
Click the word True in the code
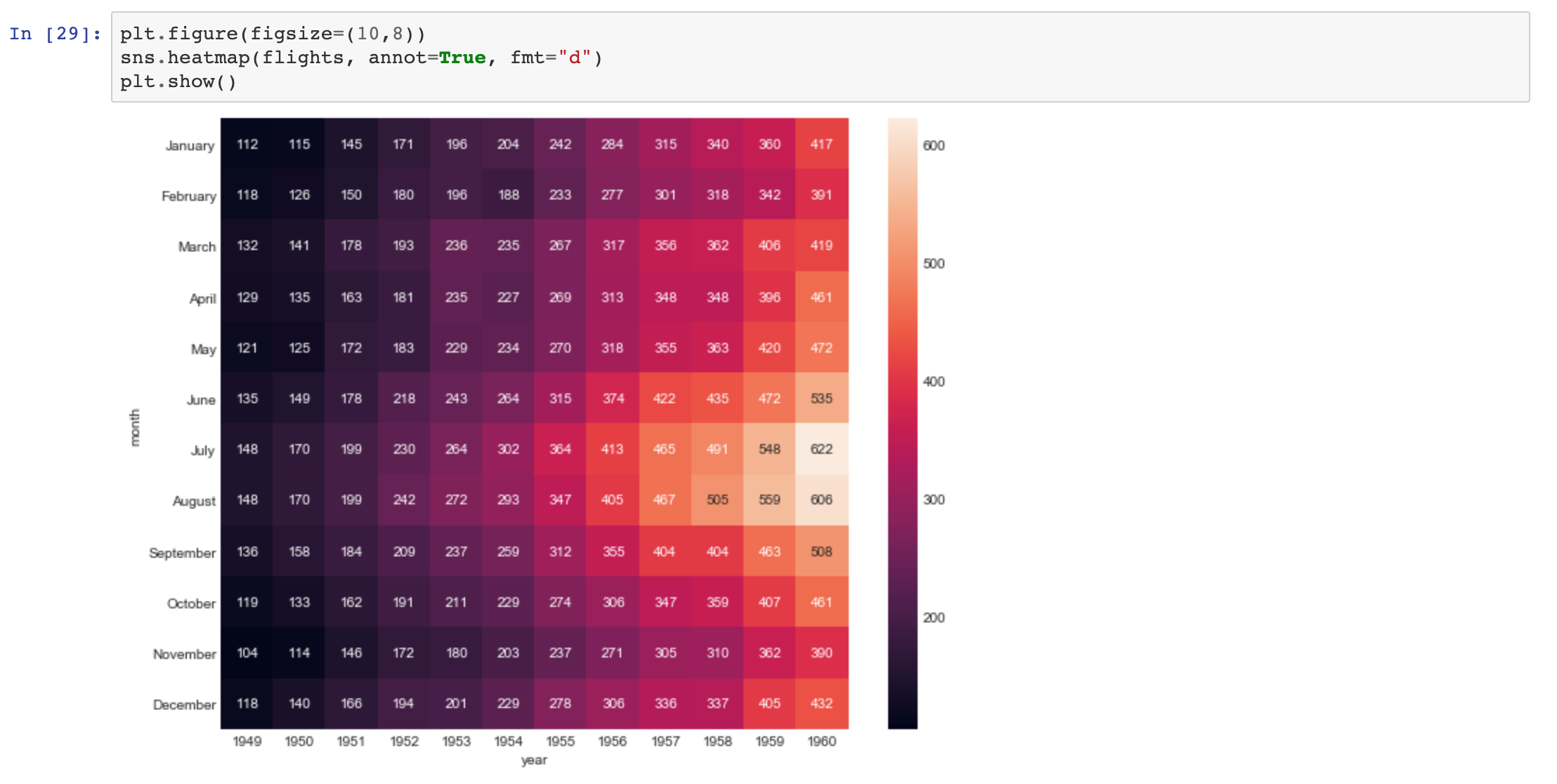462,58
